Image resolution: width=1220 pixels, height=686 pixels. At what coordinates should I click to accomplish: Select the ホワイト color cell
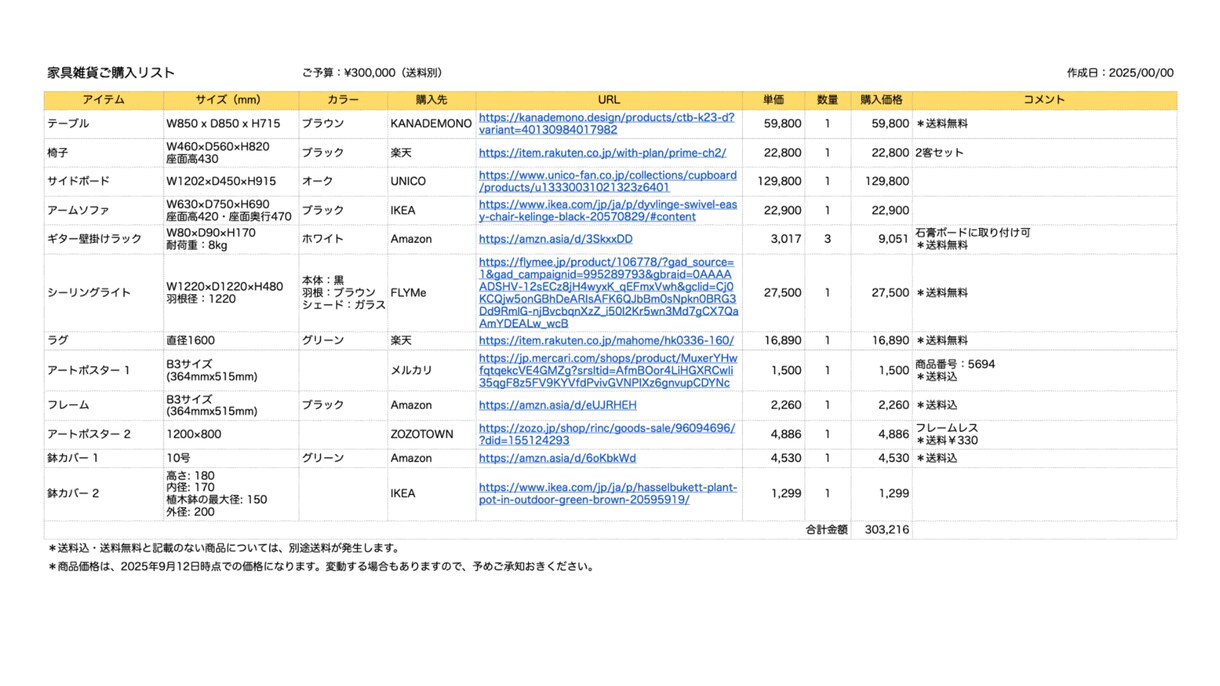(343, 239)
